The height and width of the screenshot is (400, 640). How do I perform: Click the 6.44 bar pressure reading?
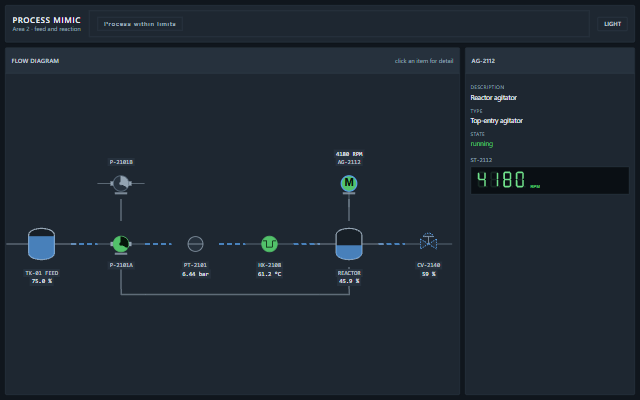tap(195, 274)
